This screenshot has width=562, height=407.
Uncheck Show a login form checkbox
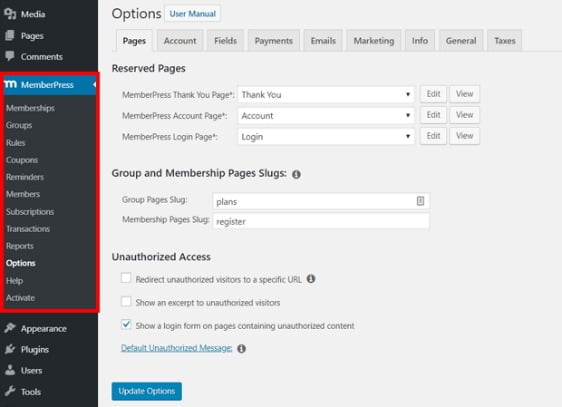click(x=126, y=325)
